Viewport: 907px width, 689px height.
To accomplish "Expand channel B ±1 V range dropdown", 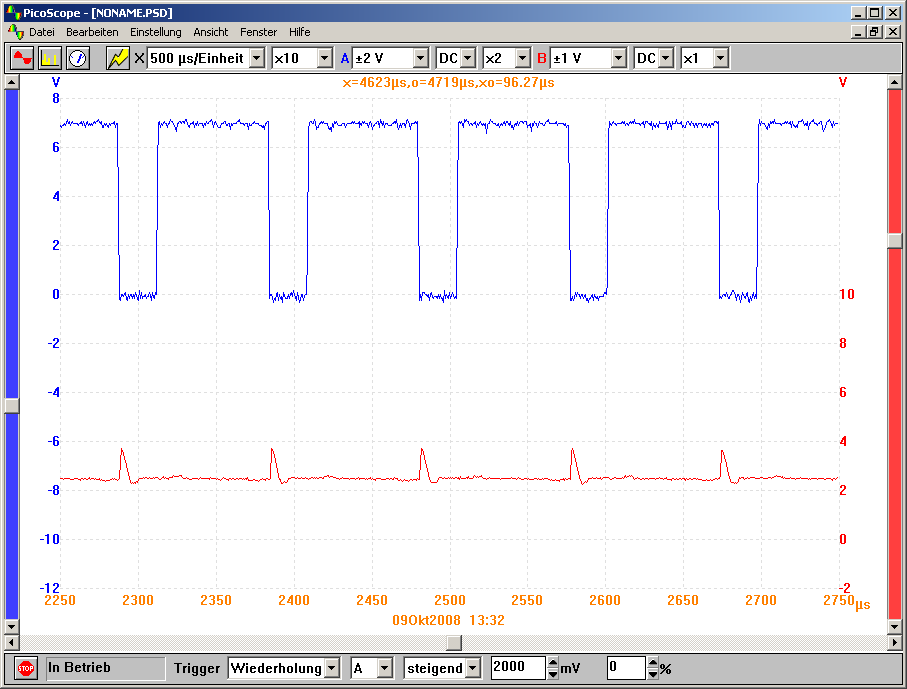I will (619, 58).
